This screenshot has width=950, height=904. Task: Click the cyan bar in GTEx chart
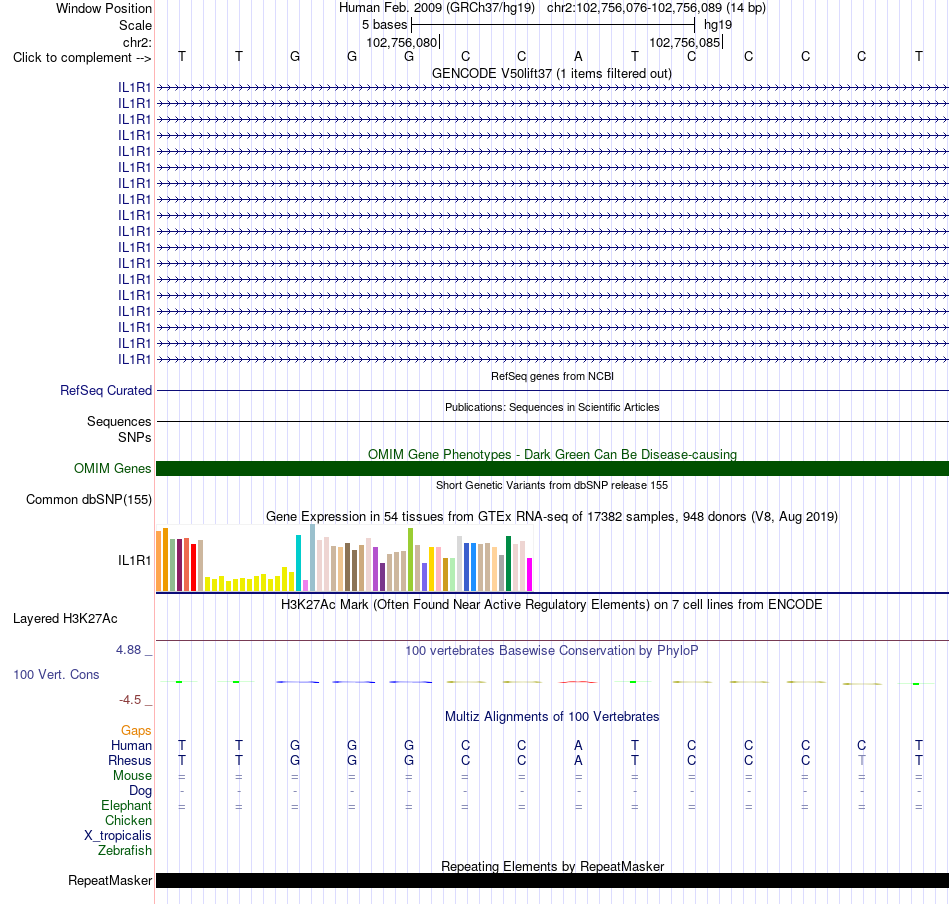[x=298, y=563]
